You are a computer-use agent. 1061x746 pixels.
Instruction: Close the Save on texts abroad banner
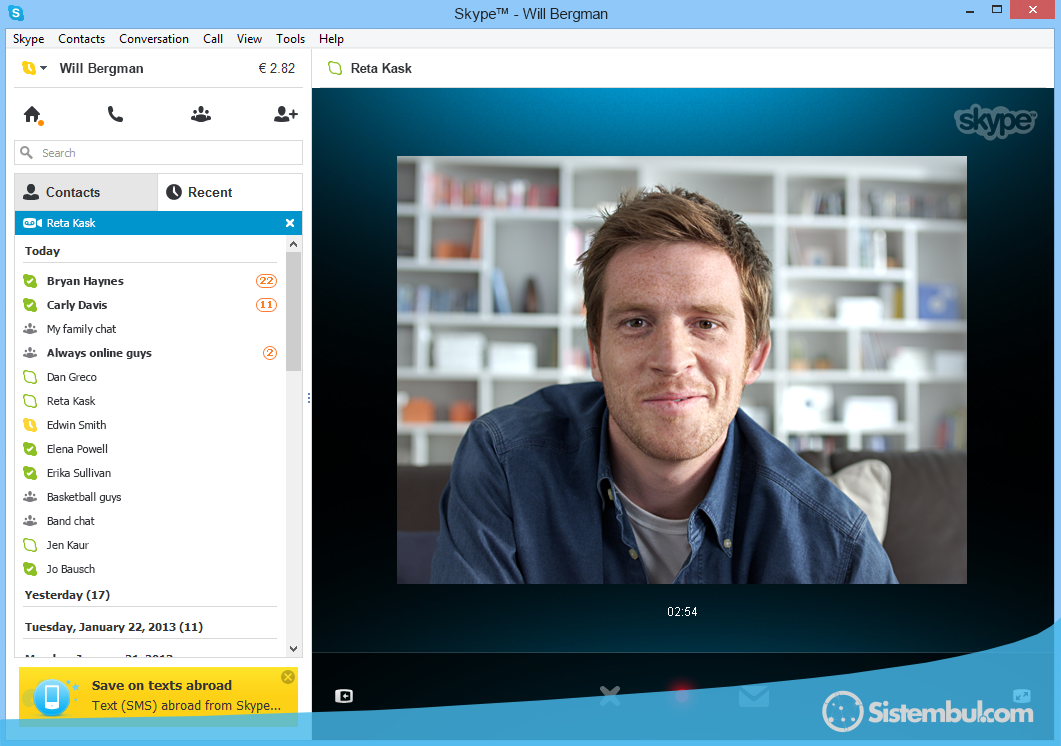[x=288, y=677]
